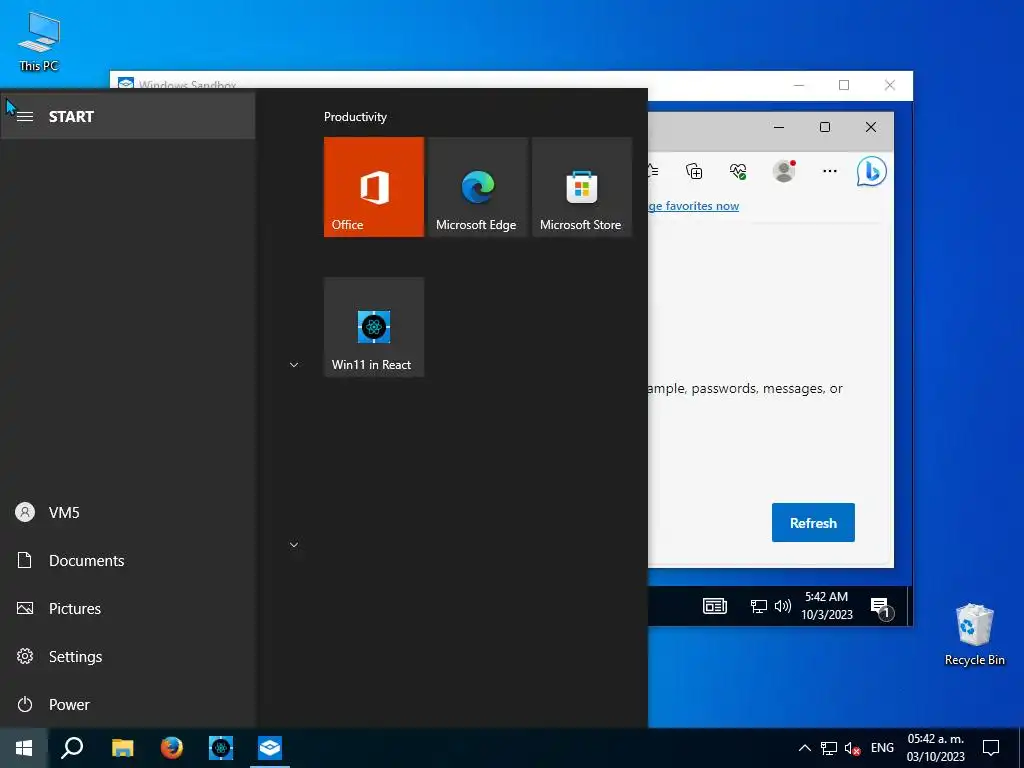Expand the upper chevron beside Win11 in React
Screen dimensions: 1024x768
click(x=294, y=365)
